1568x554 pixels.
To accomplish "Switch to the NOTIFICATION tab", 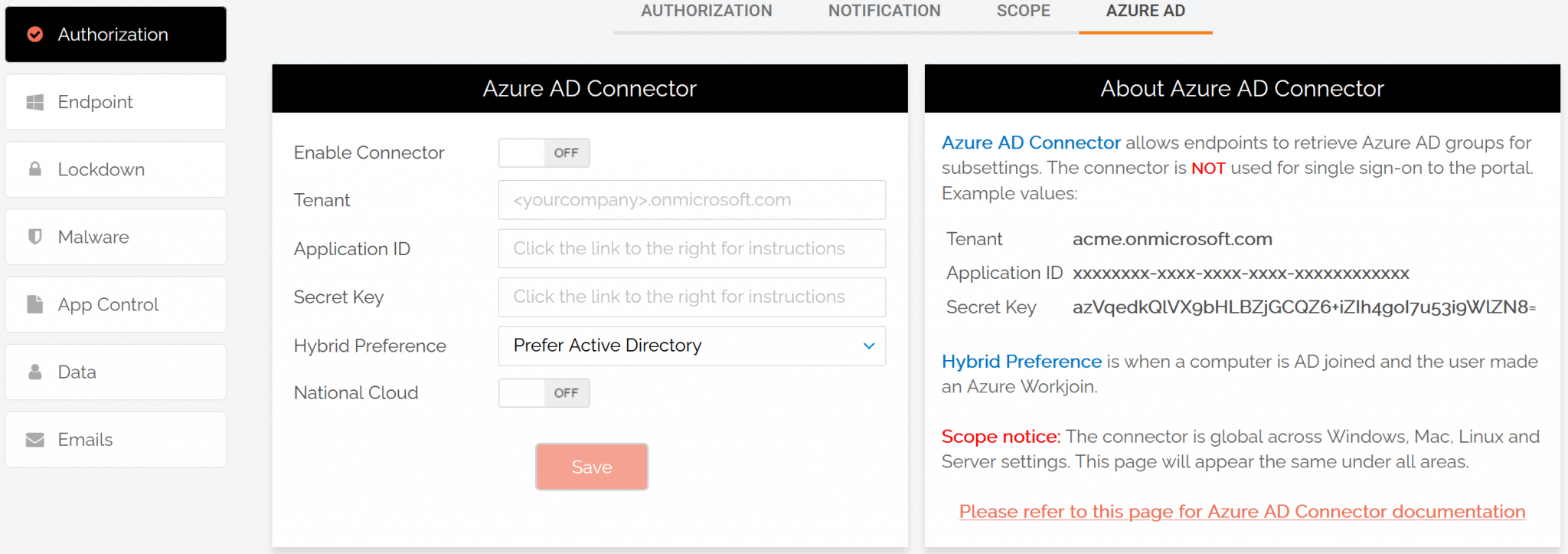I will (x=884, y=11).
